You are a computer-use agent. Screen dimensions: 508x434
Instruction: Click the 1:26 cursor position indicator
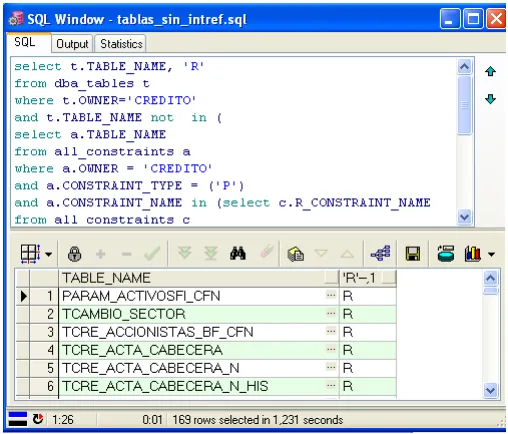click(x=63, y=420)
